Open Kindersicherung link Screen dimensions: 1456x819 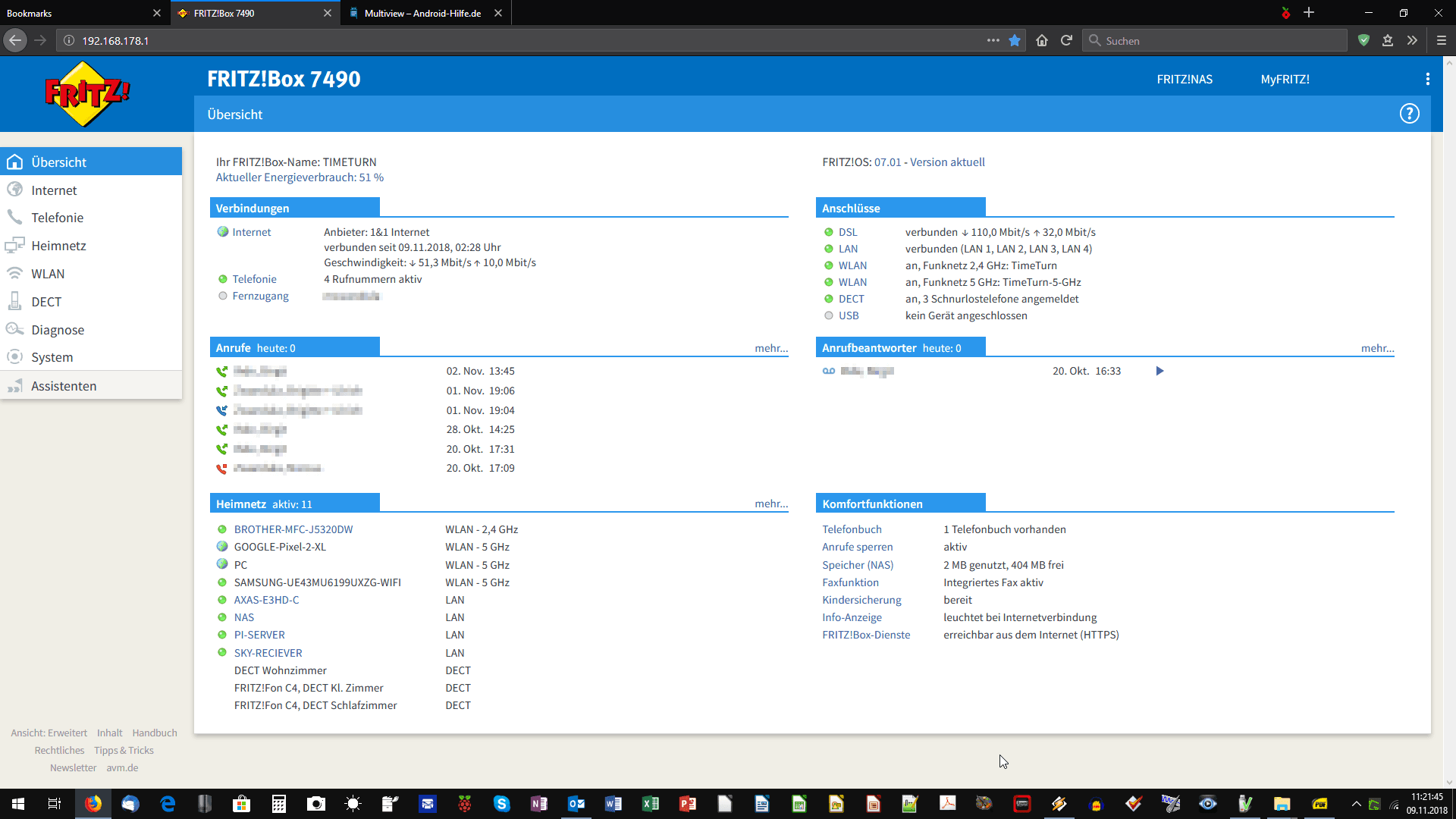[x=861, y=600]
